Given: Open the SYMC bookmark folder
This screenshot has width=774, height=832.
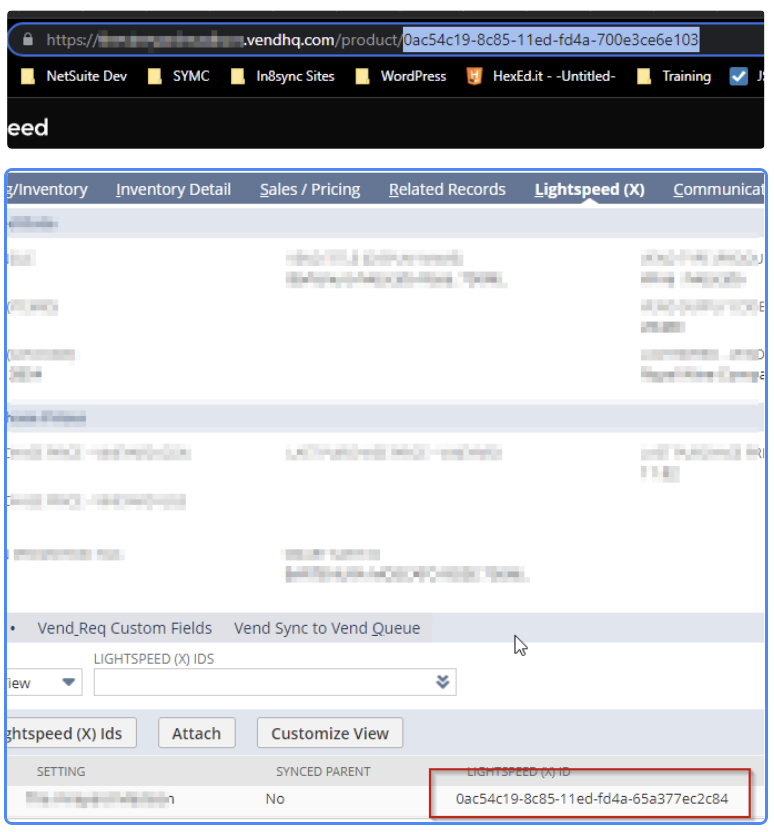Looking at the screenshot, I should point(179,76).
